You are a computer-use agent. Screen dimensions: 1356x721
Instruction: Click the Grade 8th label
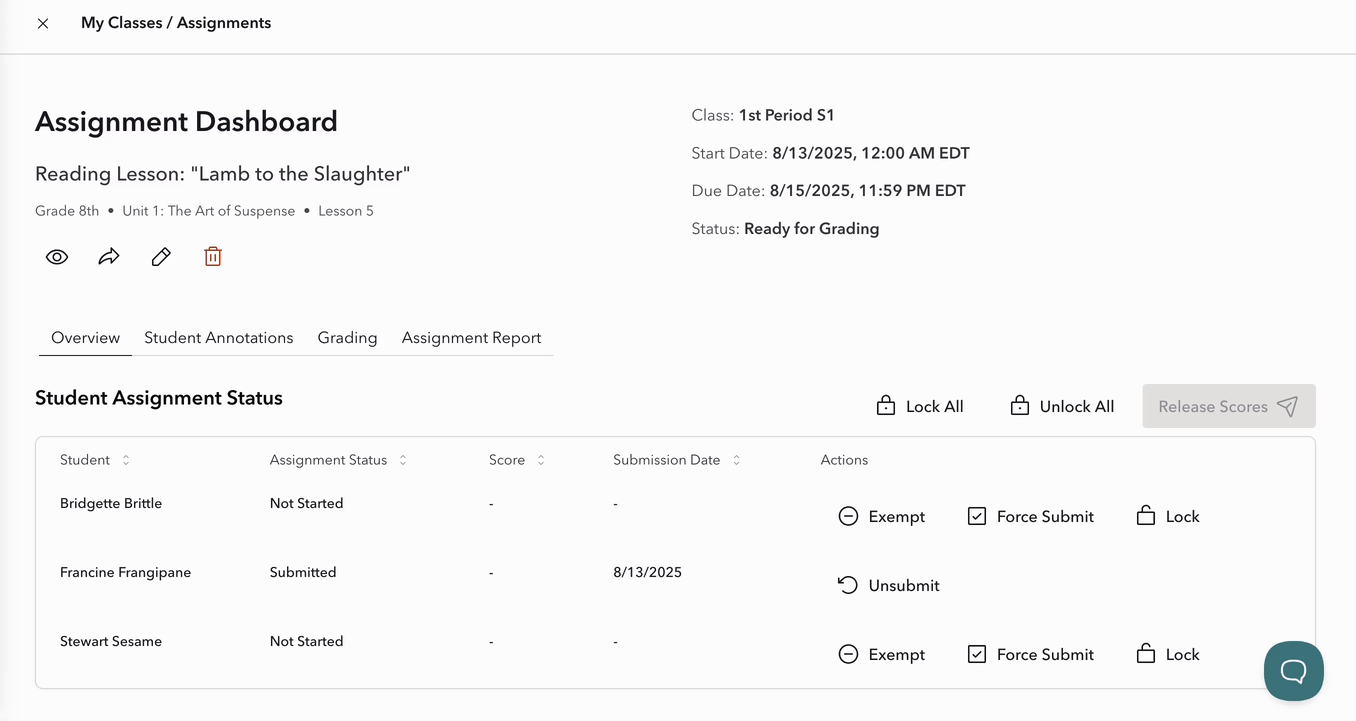coord(67,211)
